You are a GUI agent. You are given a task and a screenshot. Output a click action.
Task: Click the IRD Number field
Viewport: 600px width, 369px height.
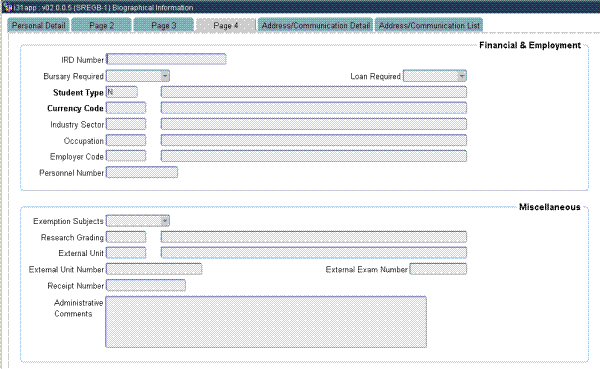point(166,59)
